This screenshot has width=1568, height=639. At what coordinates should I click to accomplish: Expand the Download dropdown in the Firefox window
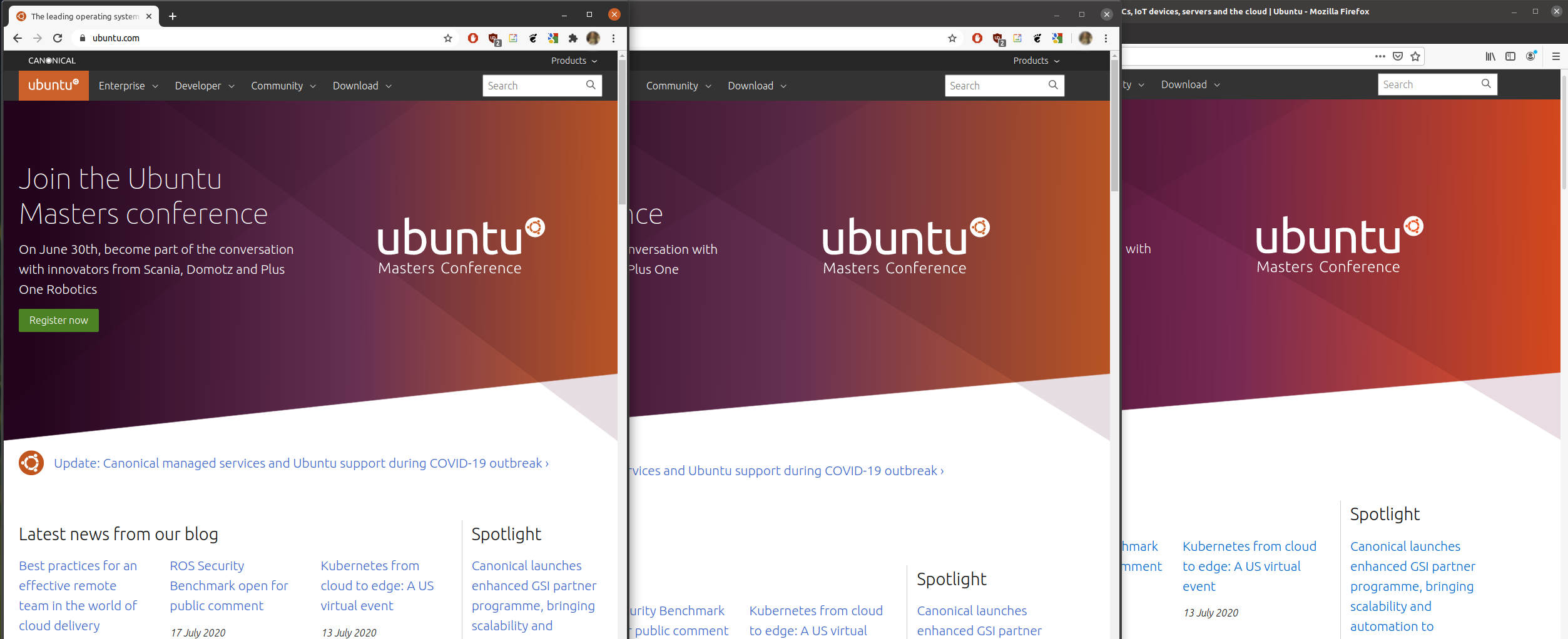click(1189, 84)
